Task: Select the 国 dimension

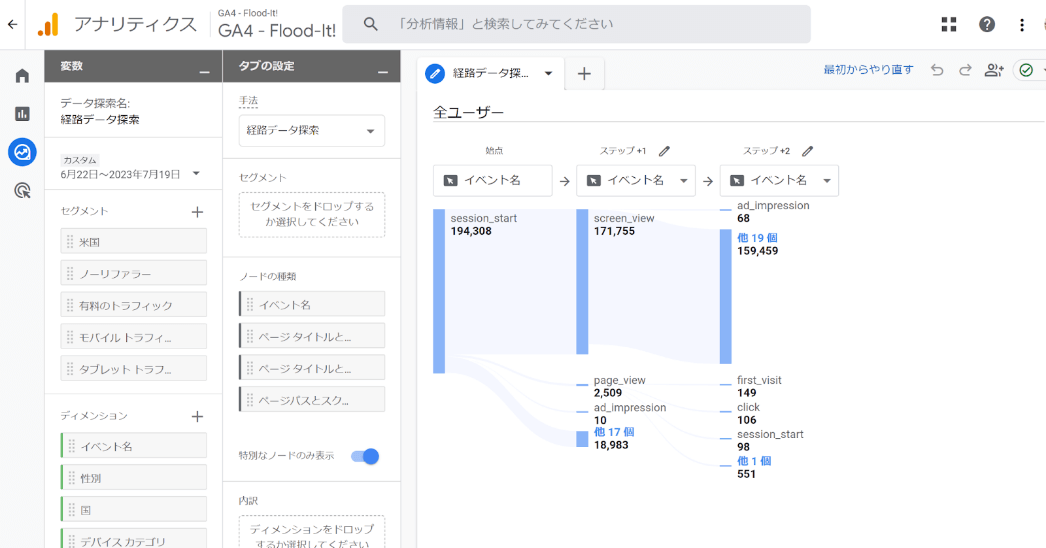Action: (133, 510)
